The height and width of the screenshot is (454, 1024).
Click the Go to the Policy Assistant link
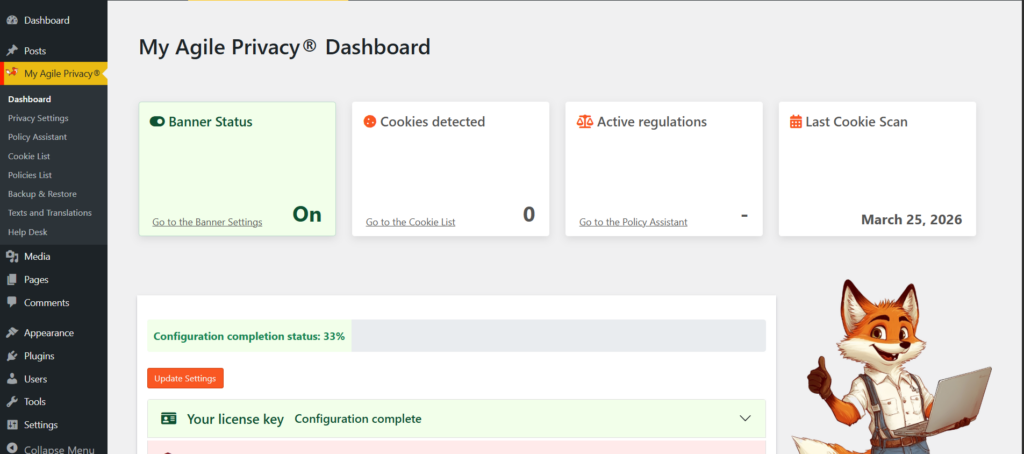point(633,222)
